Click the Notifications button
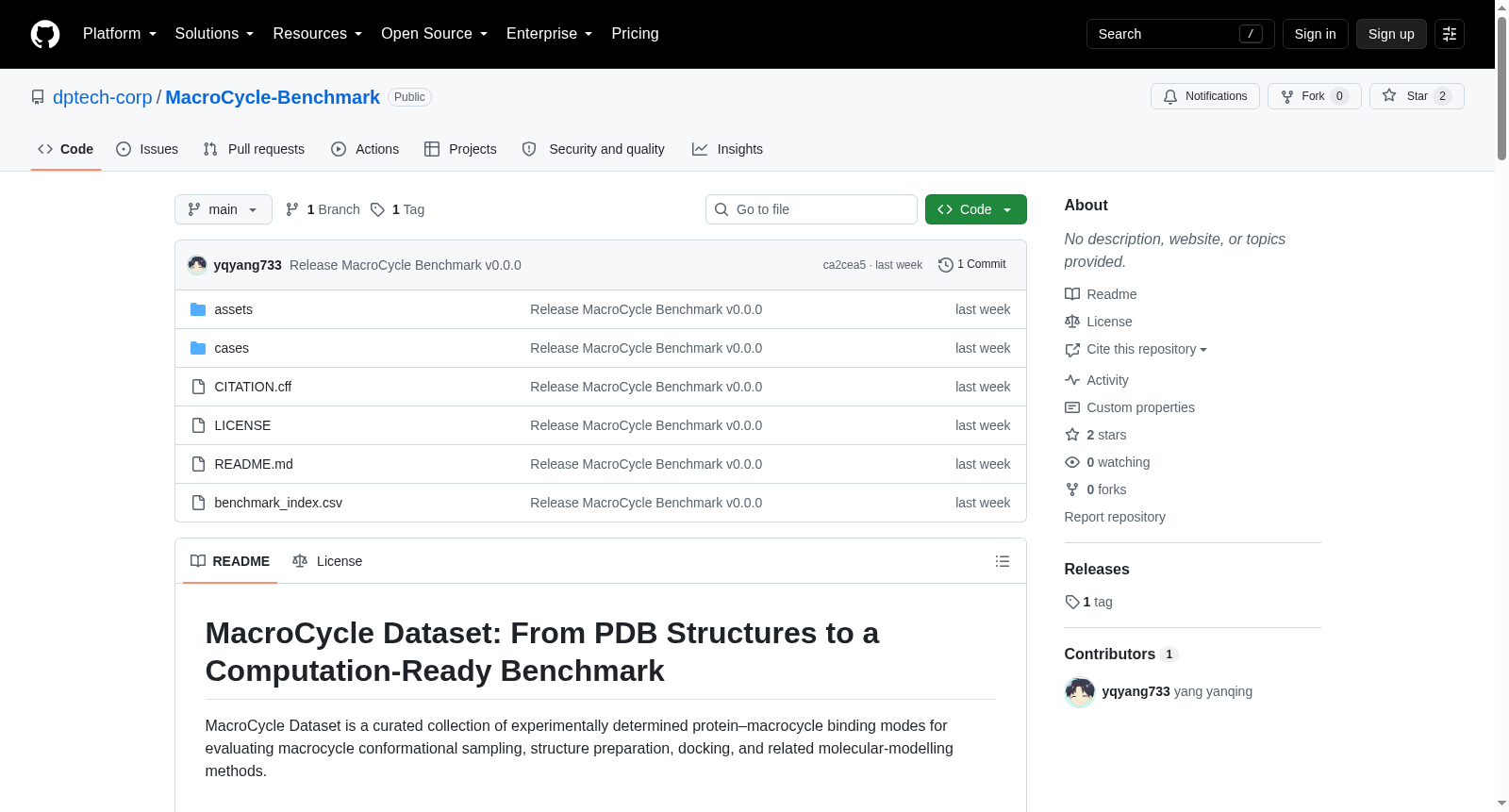Screen dimensions: 1509x812 coord(1205,96)
